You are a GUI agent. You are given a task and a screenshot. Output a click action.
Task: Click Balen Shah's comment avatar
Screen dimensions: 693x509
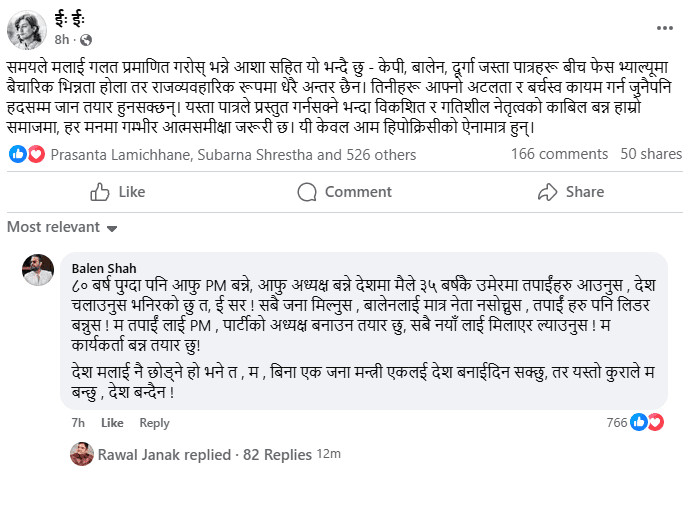tap(38, 270)
